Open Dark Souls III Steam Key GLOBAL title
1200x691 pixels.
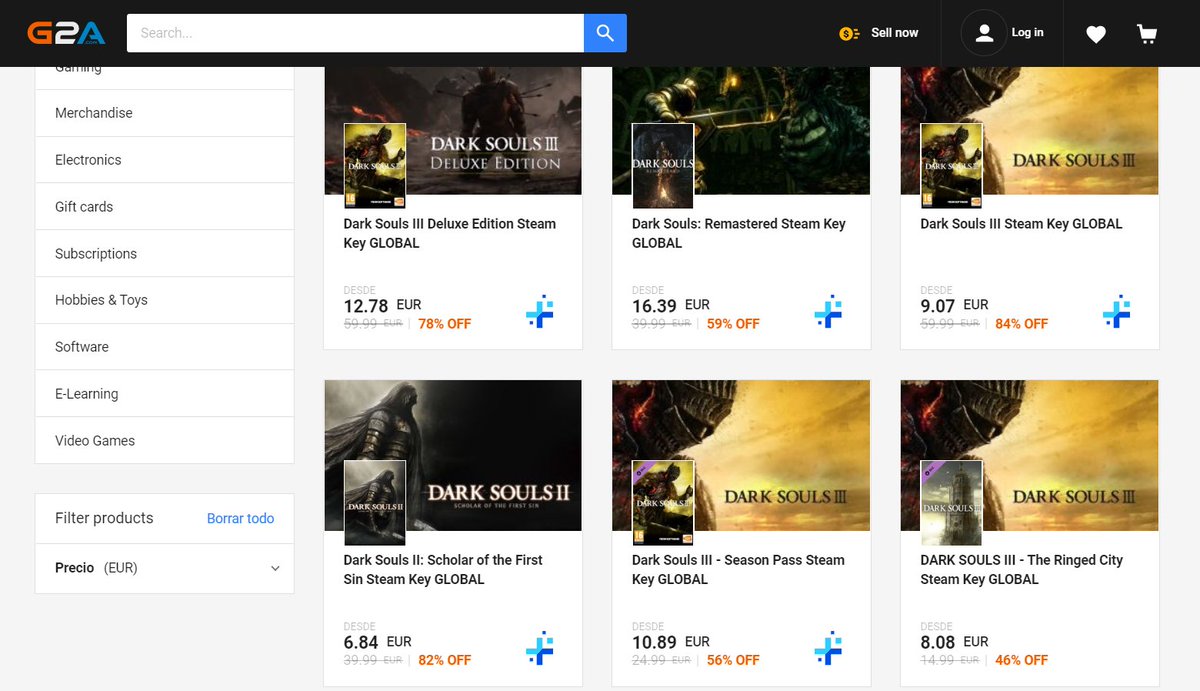[x=1021, y=224]
